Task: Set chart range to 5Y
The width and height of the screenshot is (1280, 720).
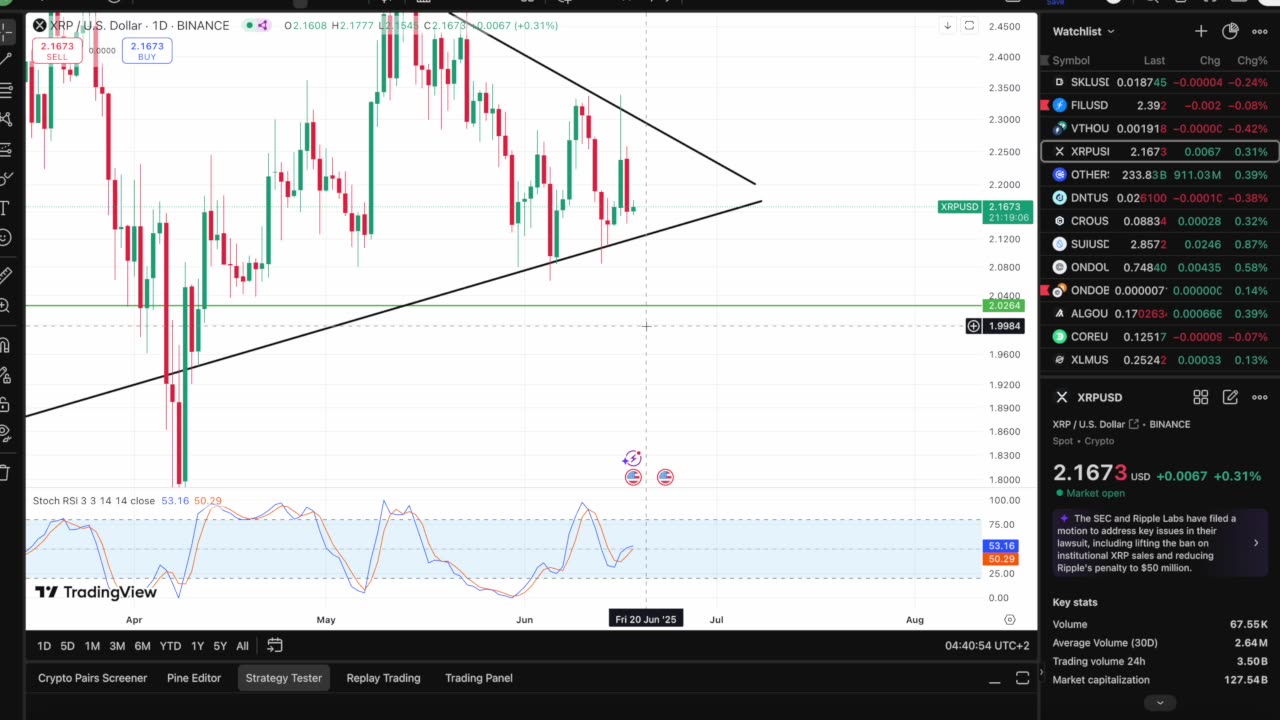Action: pyautogui.click(x=220, y=646)
